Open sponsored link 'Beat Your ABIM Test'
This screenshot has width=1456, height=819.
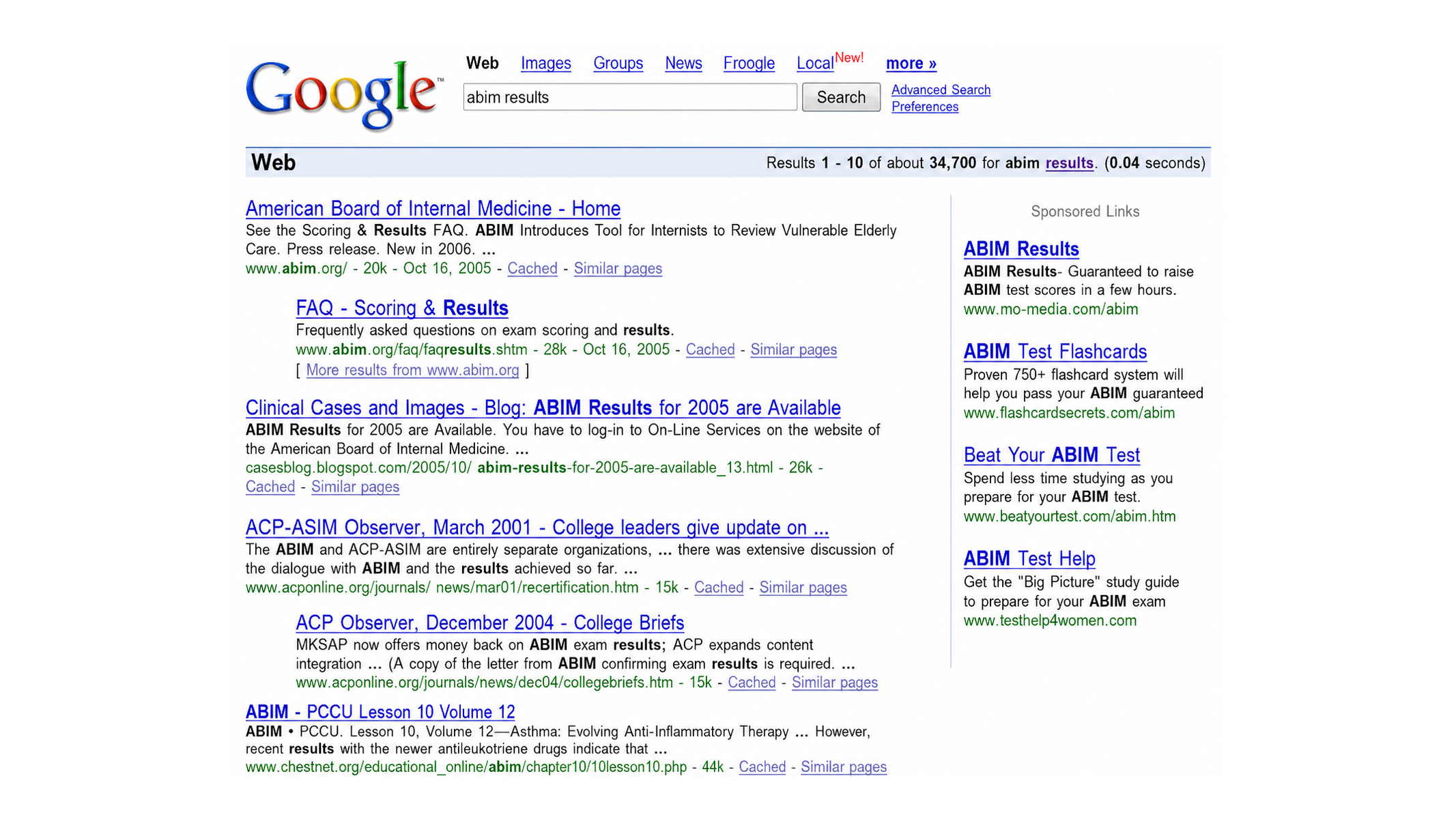pos(1052,455)
